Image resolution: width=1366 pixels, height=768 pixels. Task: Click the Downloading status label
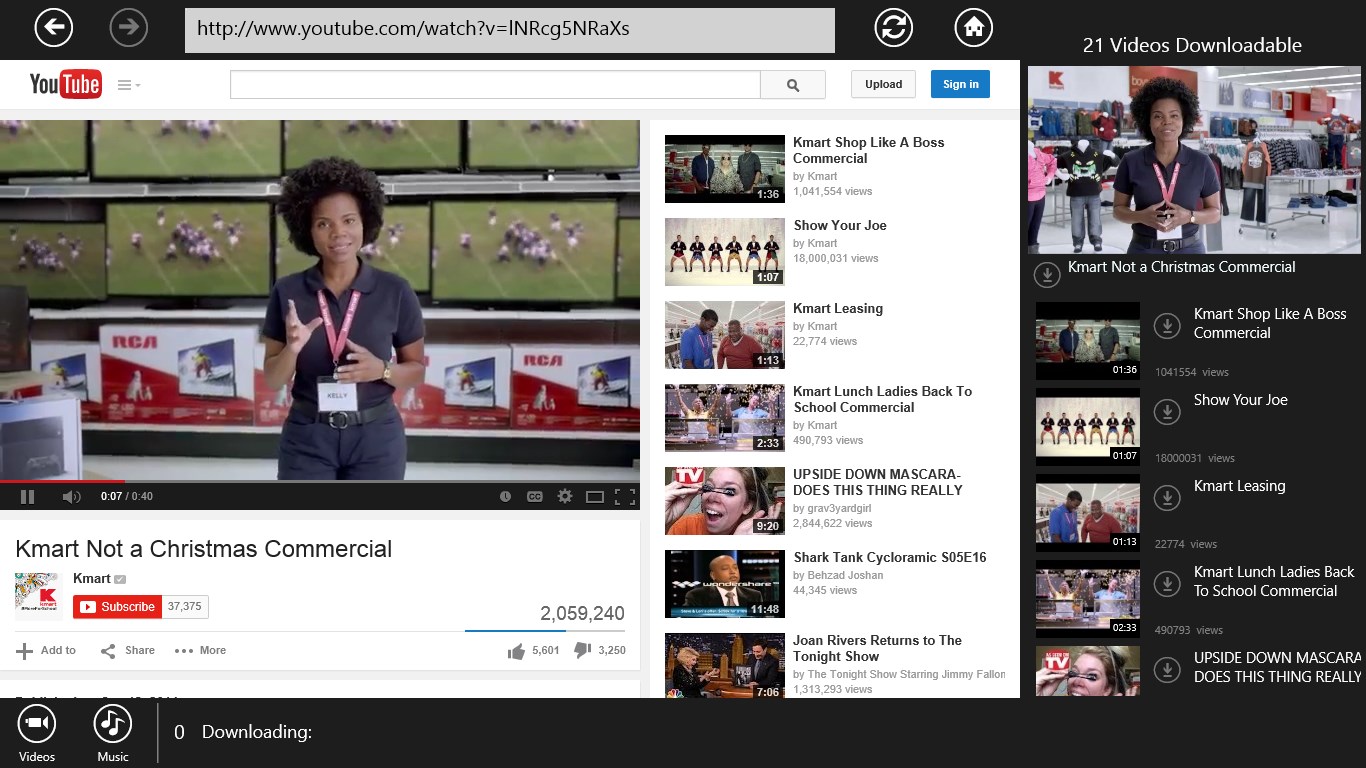coord(257,733)
